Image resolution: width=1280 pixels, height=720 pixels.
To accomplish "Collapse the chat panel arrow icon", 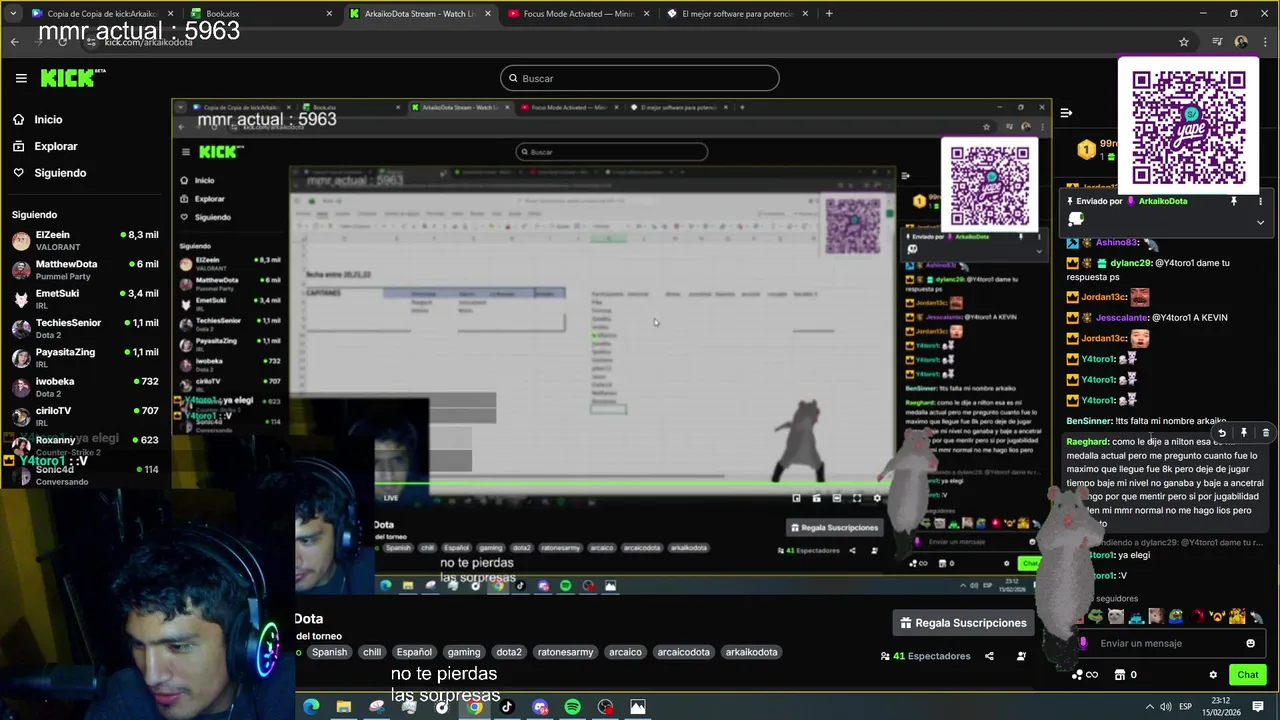I will (1066, 113).
